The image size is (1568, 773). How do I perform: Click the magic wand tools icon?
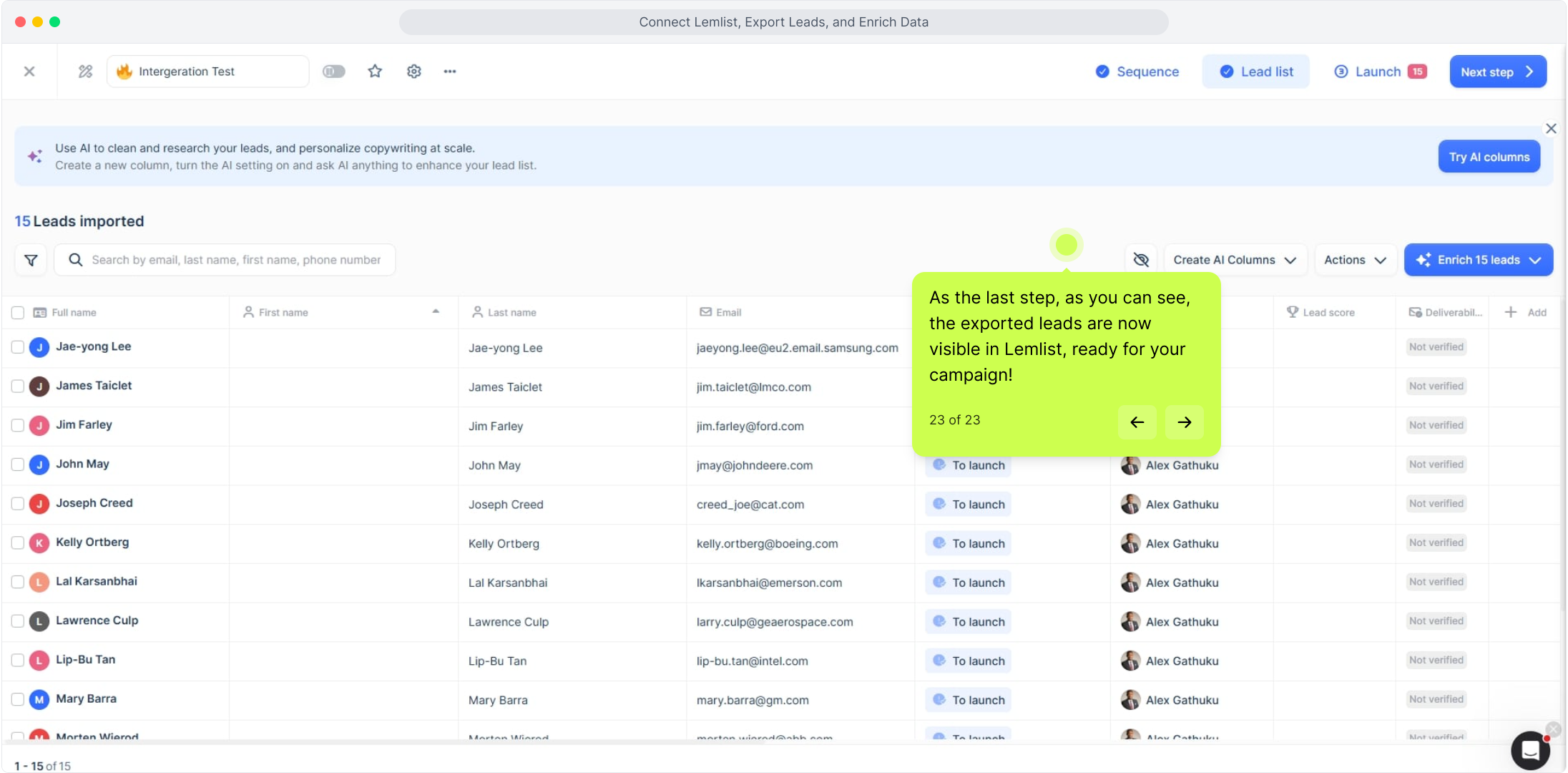85,72
